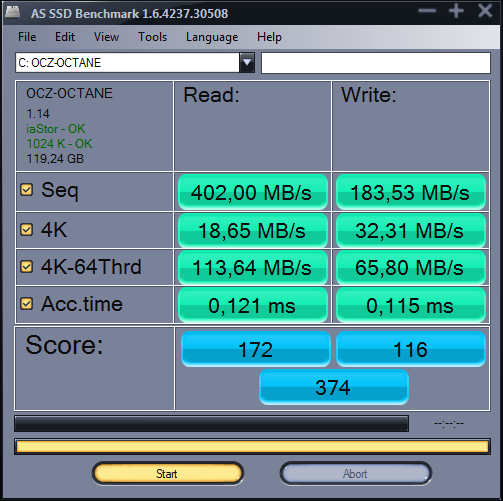
Task: Open the View menu
Action: [x=106, y=37]
